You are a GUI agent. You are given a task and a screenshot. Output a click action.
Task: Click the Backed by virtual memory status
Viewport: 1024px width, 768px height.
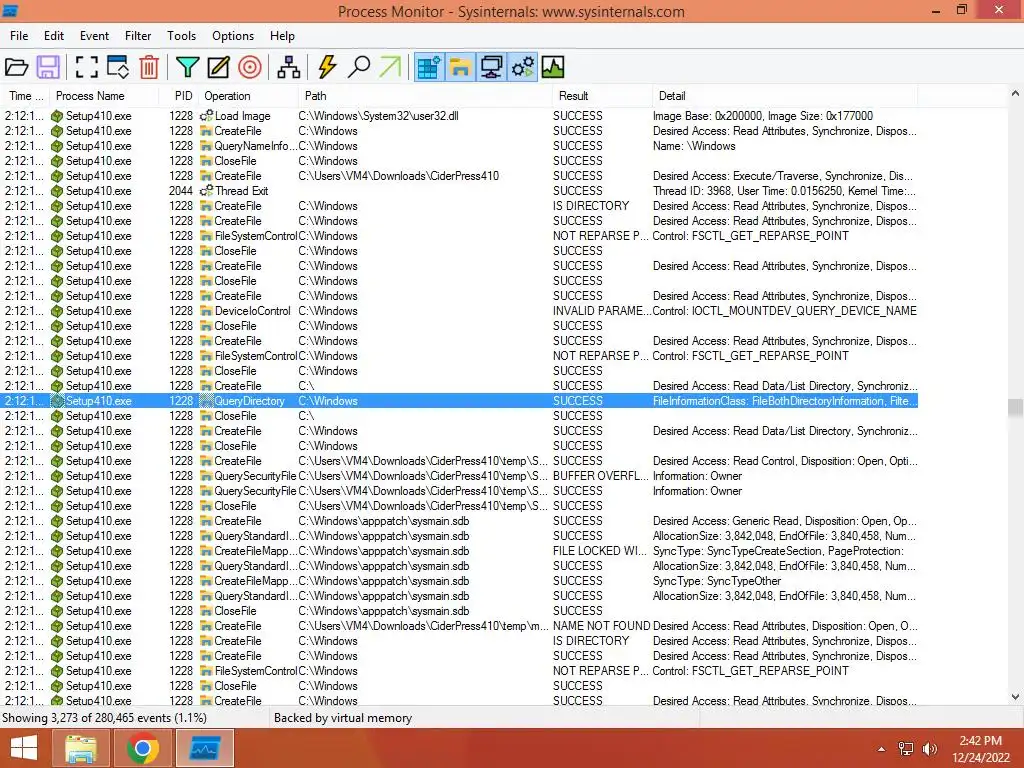coord(343,718)
